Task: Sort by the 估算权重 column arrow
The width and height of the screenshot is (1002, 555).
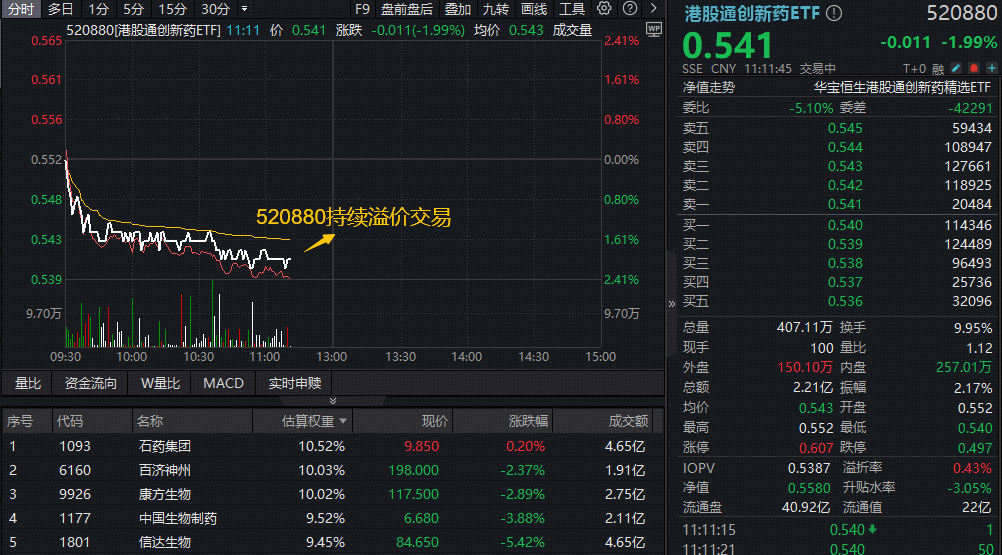Action: point(345,421)
